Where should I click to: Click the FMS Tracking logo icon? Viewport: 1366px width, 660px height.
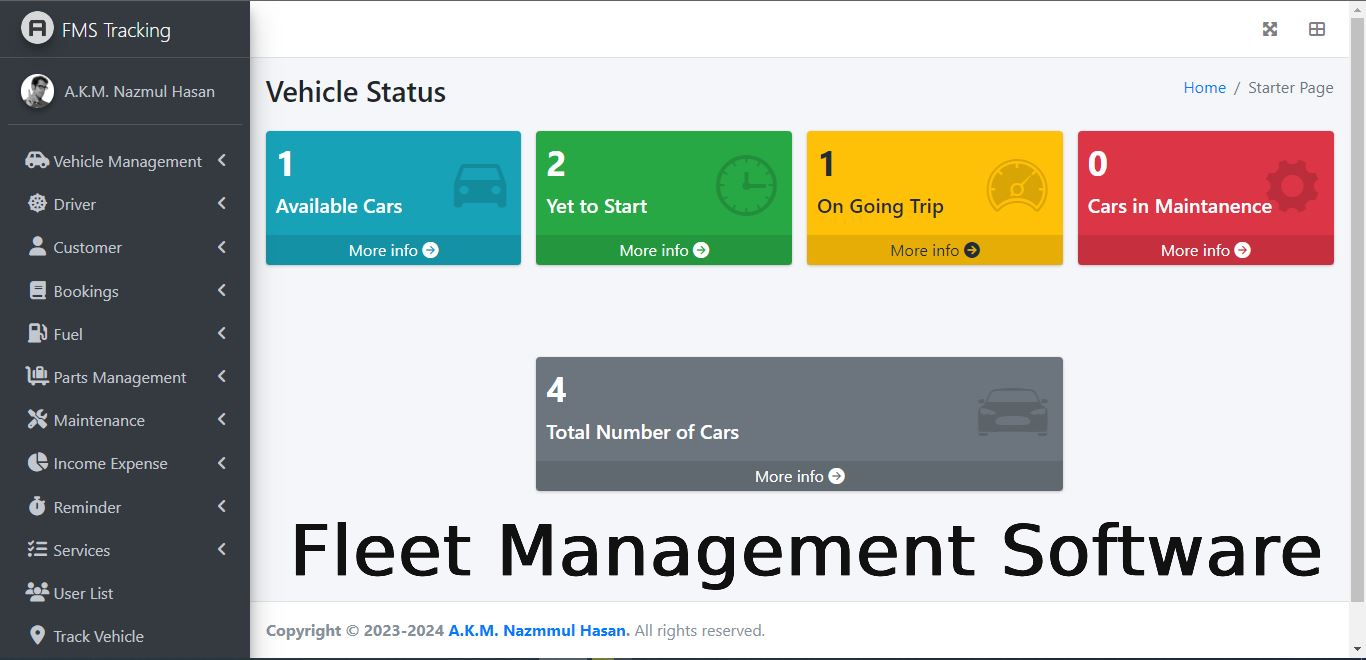tap(36, 29)
